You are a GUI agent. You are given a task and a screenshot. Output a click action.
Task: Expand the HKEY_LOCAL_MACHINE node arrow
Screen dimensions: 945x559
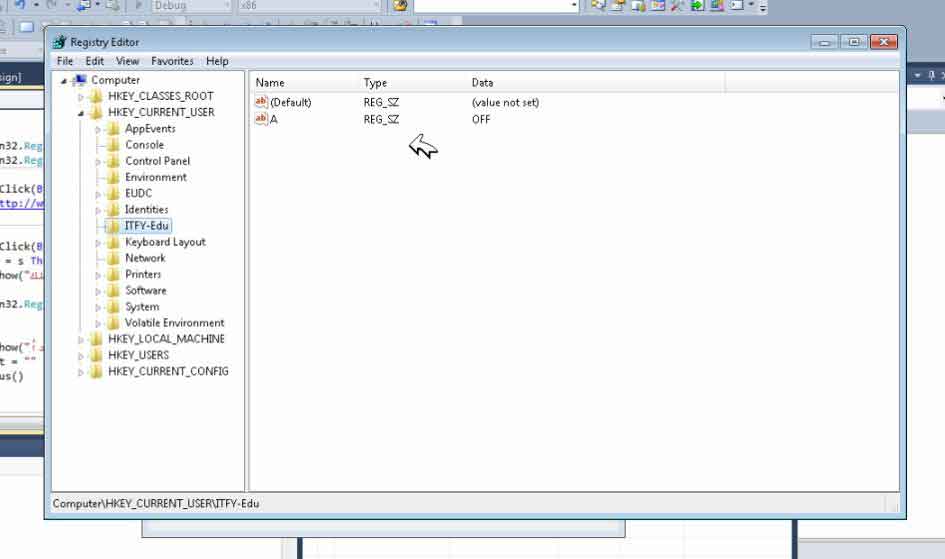[82, 339]
